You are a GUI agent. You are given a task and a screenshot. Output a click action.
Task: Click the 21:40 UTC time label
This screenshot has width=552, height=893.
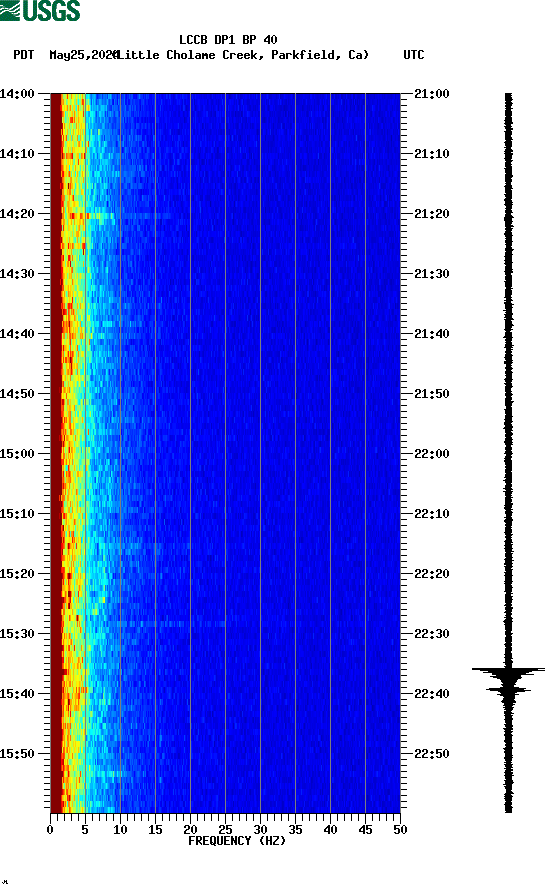click(432, 334)
